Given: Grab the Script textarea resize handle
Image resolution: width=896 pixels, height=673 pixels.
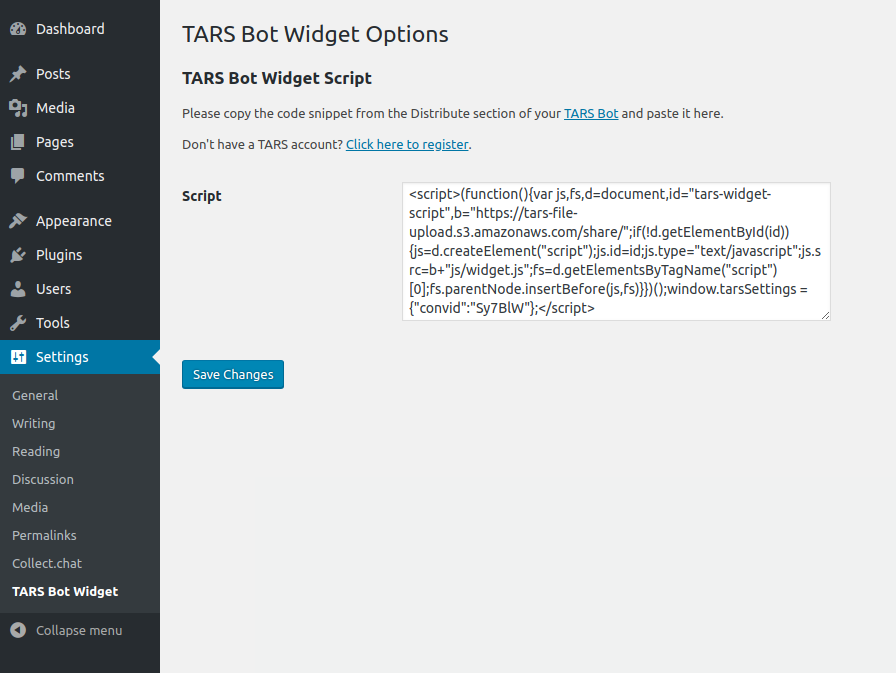Looking at the screenshot, I should click(825, 316).
